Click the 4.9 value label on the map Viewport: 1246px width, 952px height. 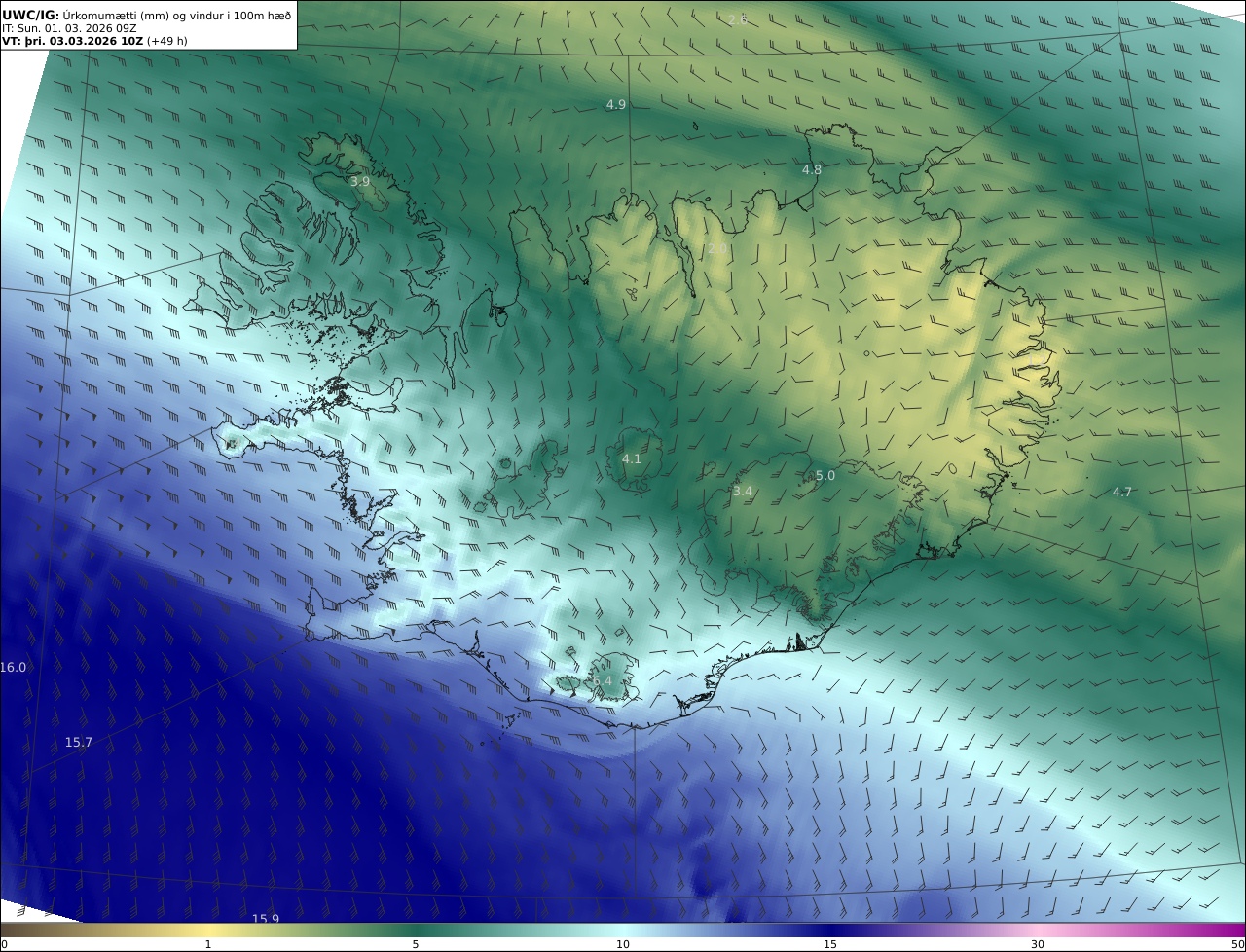point(616,104)
